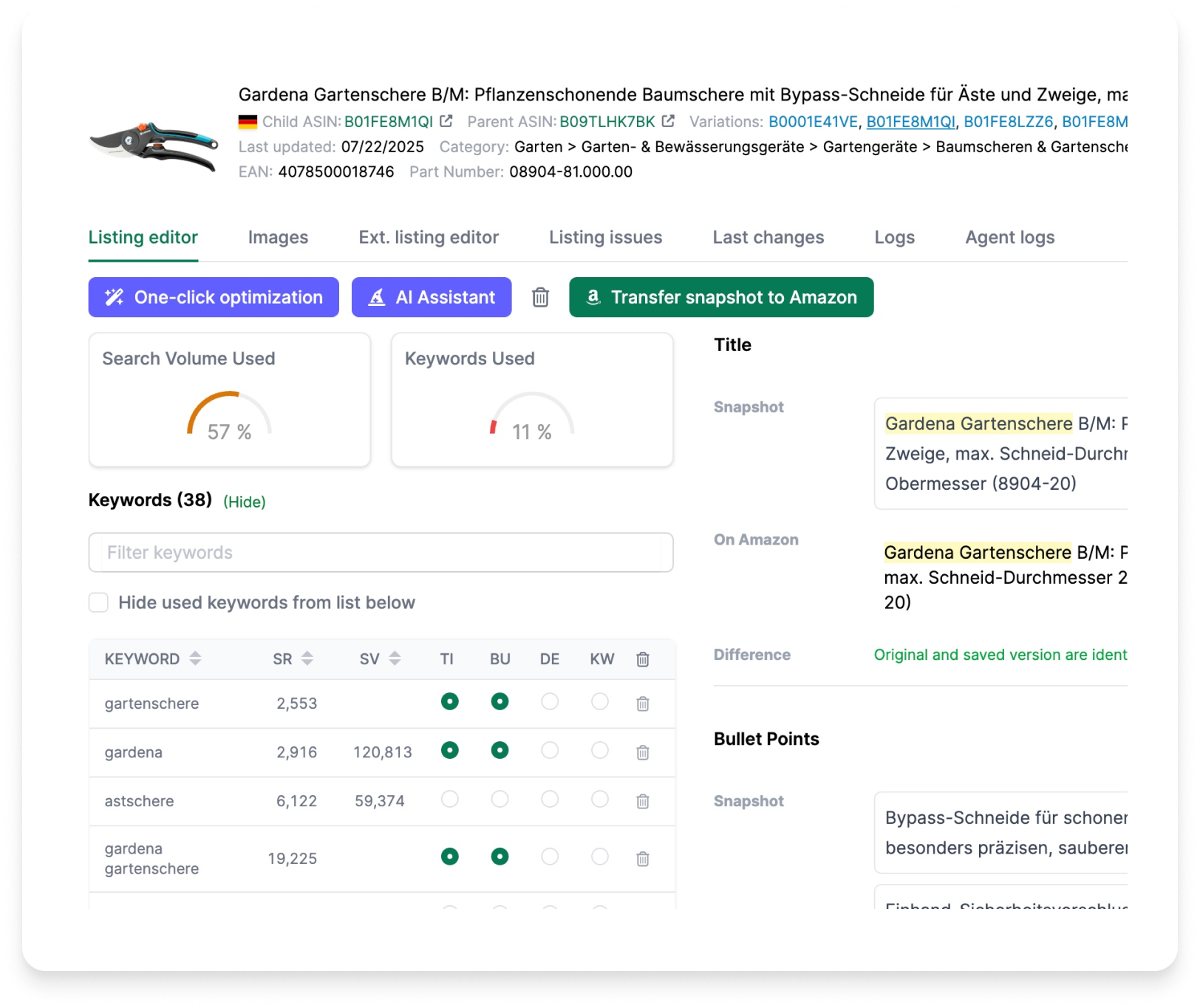1200x1008 pixels.
Task: Open the Last changes tab
Action: (768, 237)
